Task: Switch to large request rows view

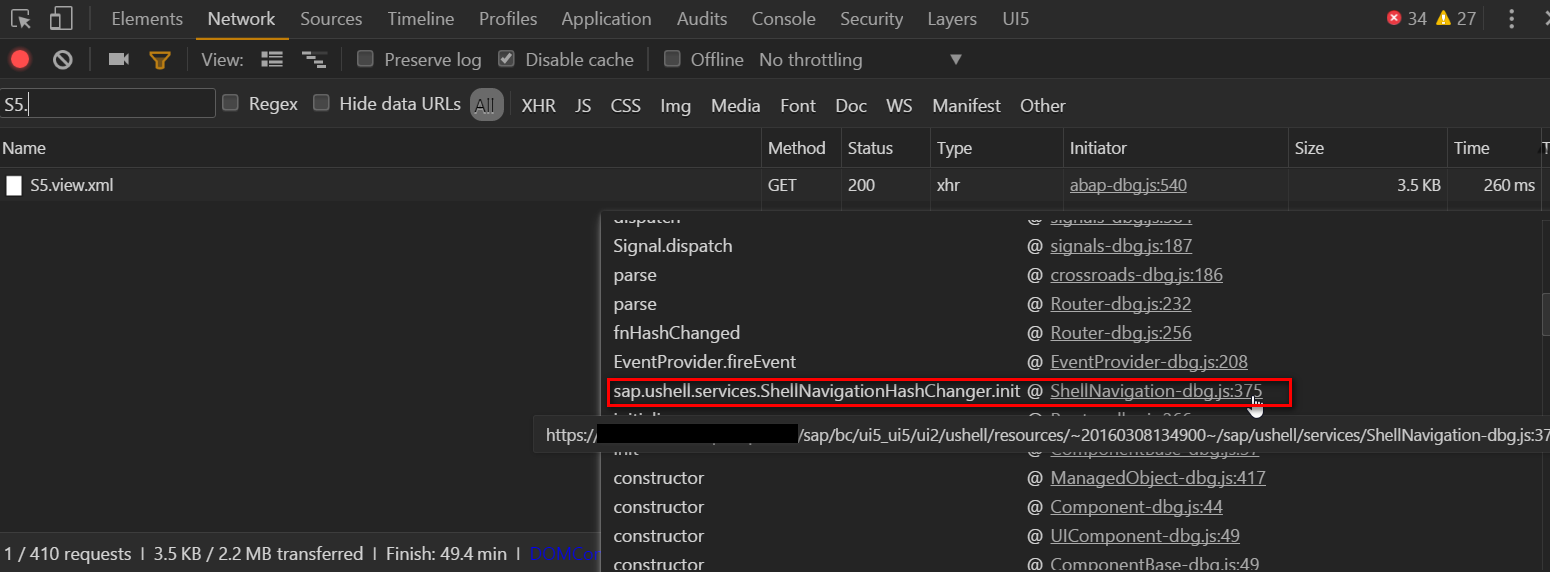Action: pos(272,60)
